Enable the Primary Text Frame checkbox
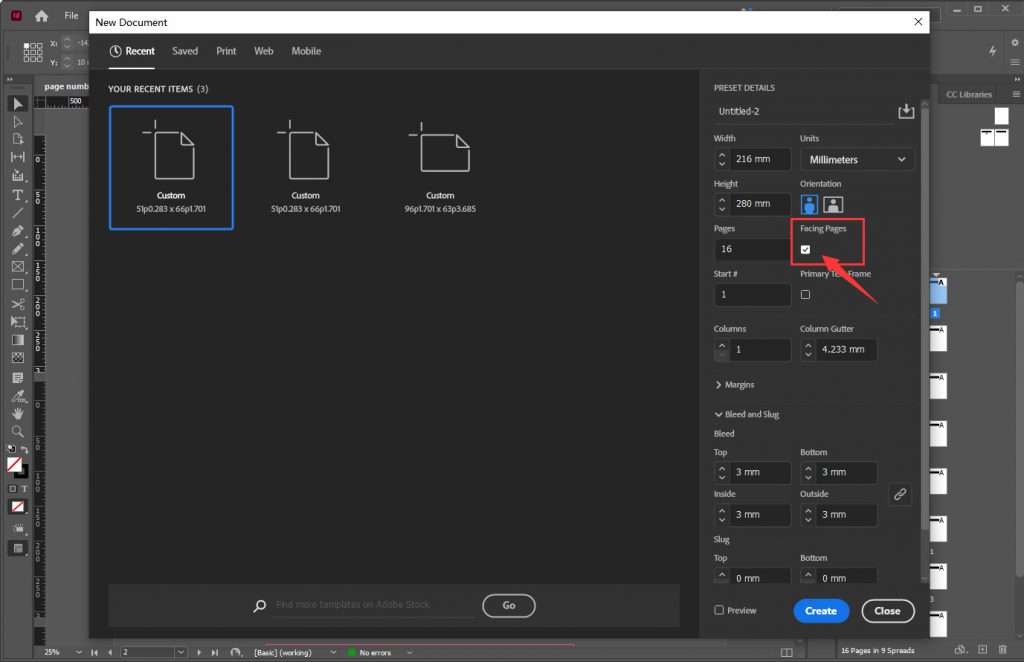 pos(806,294)
